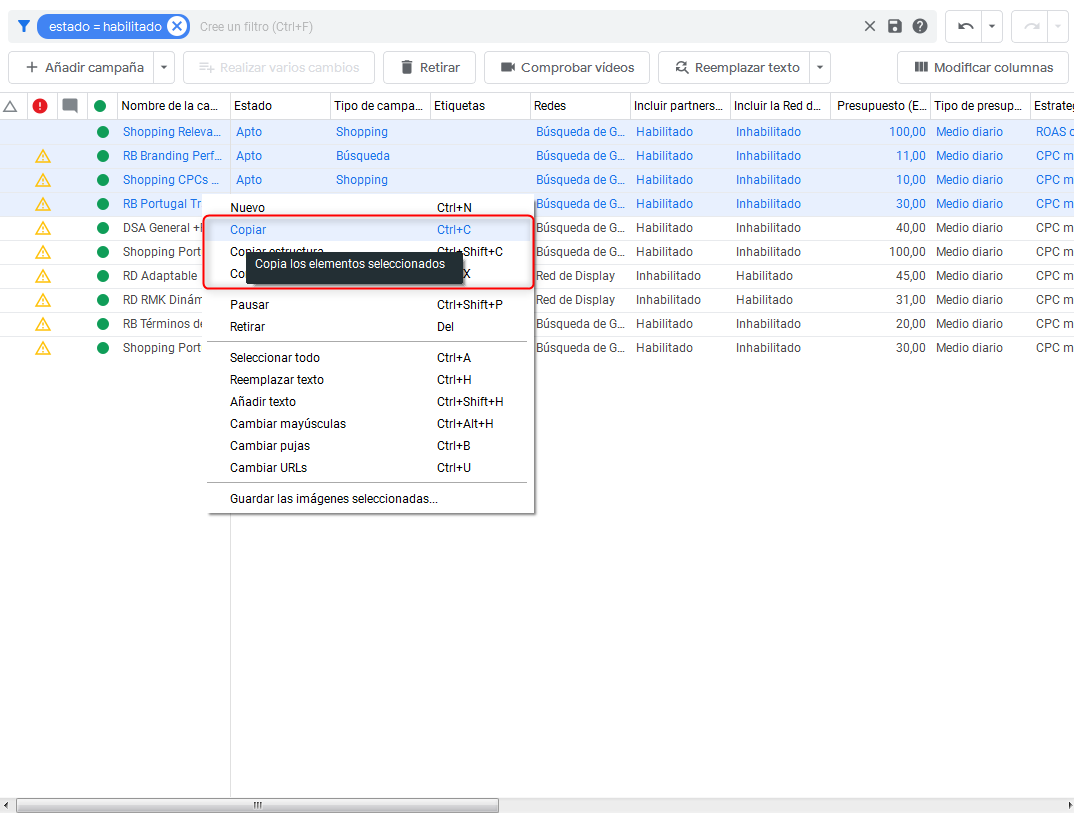Choose 'Copiar' in the context menu
The image size is (1074, 813).
pyautogui.click(x=367, y=230)
